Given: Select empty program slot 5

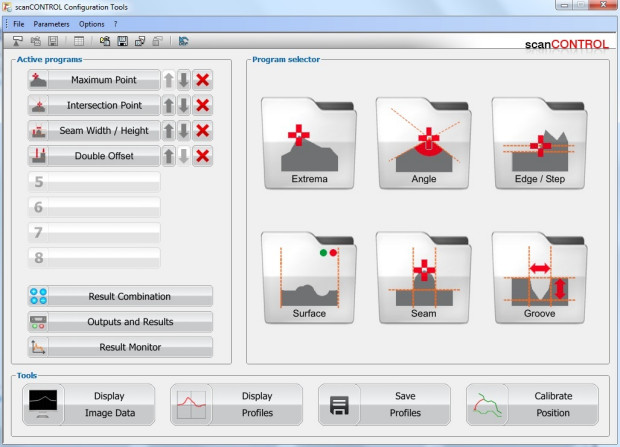Looking at the screenshot, I should pos(94,182).
